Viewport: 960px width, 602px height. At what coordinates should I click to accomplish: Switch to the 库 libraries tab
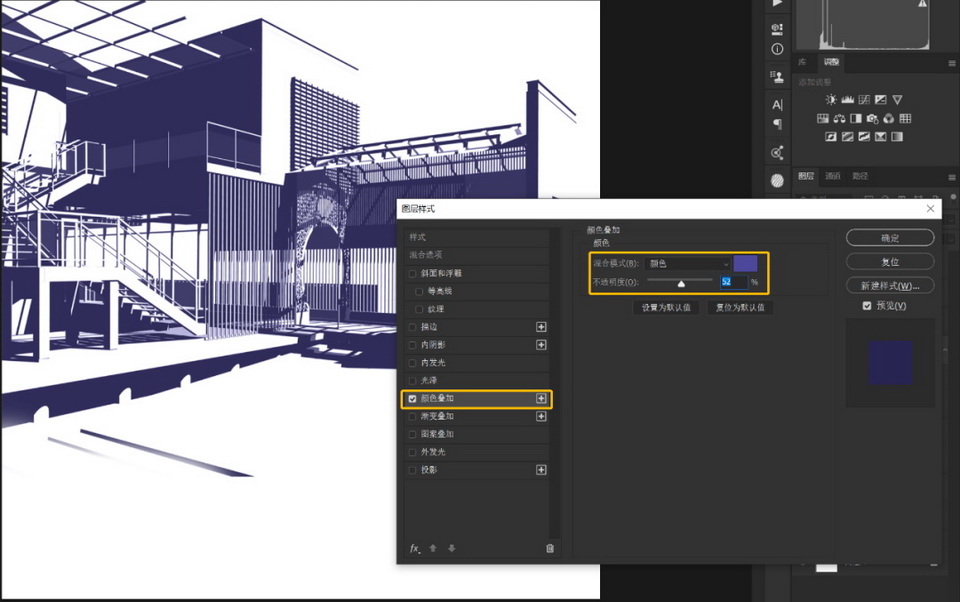pyautogui.click(x=802, y=62)
